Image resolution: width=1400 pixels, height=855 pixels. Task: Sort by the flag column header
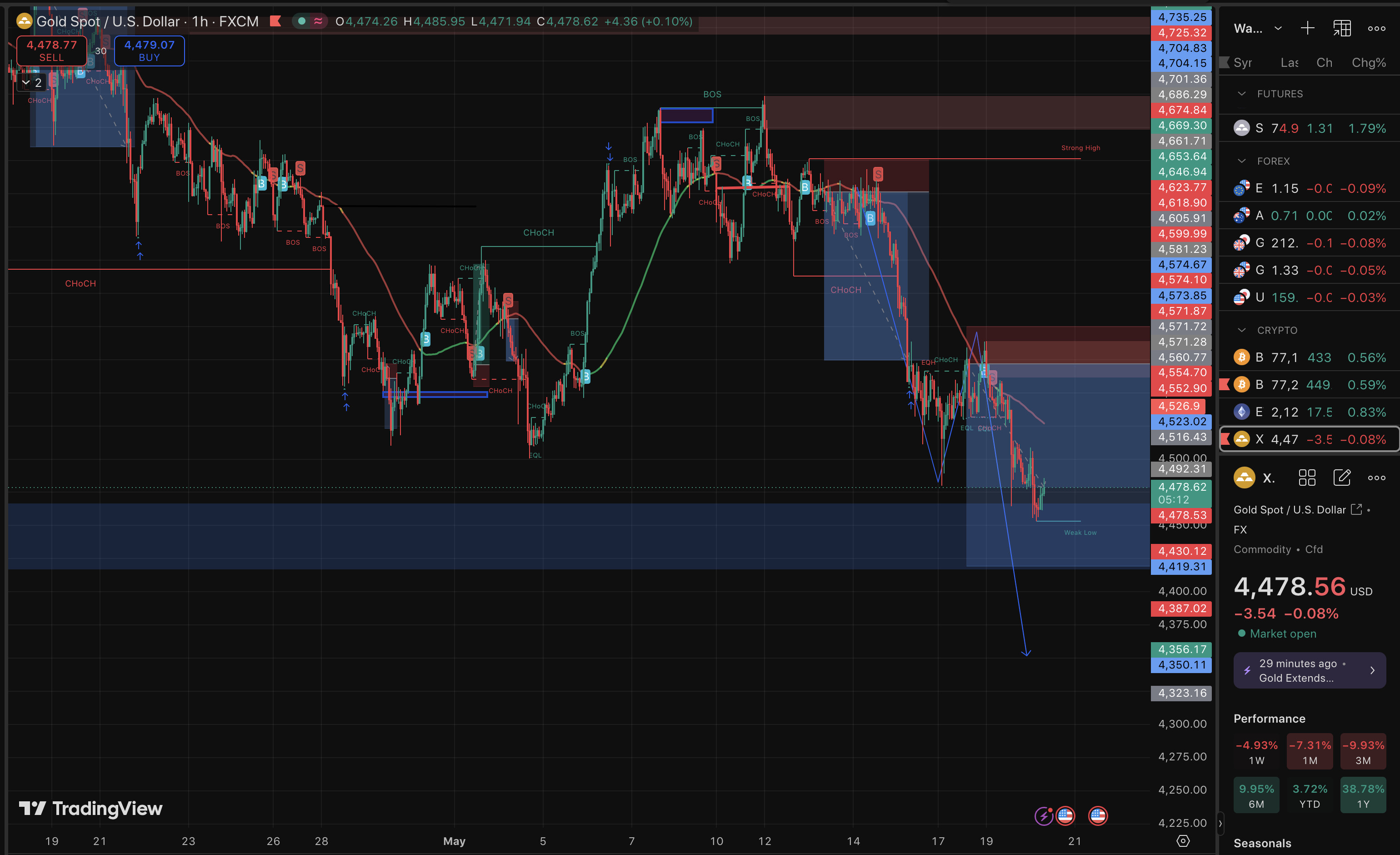1225,63
